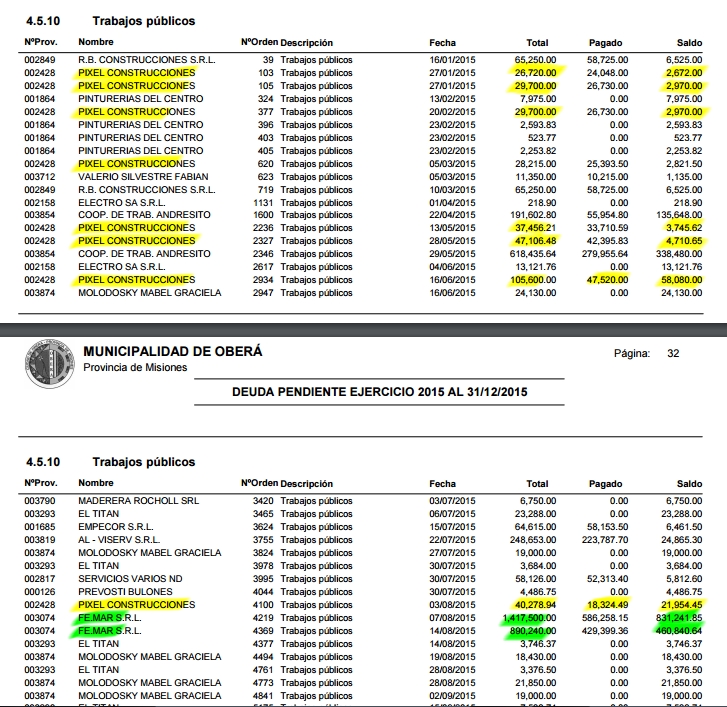
Task: Select the Provincia de Misiones subtitle
Action: click(x=134, y=368)
